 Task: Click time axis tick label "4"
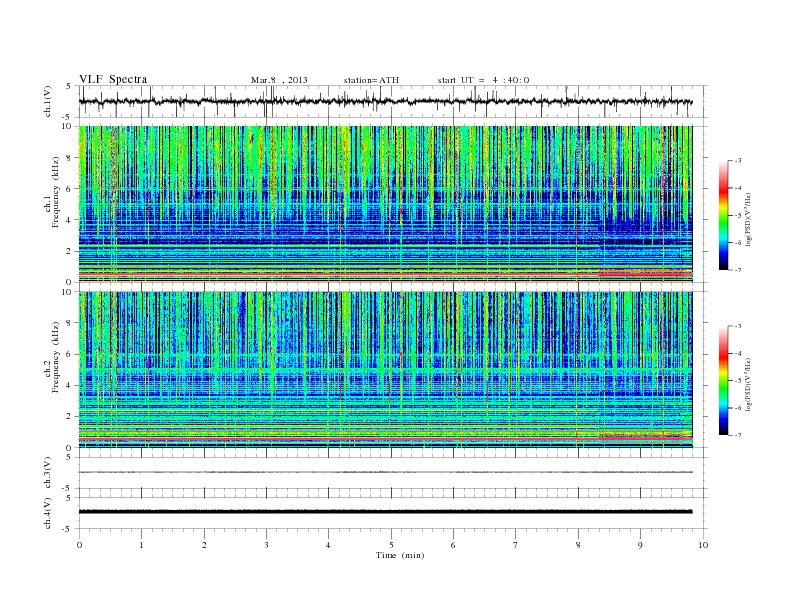point(328,545)
